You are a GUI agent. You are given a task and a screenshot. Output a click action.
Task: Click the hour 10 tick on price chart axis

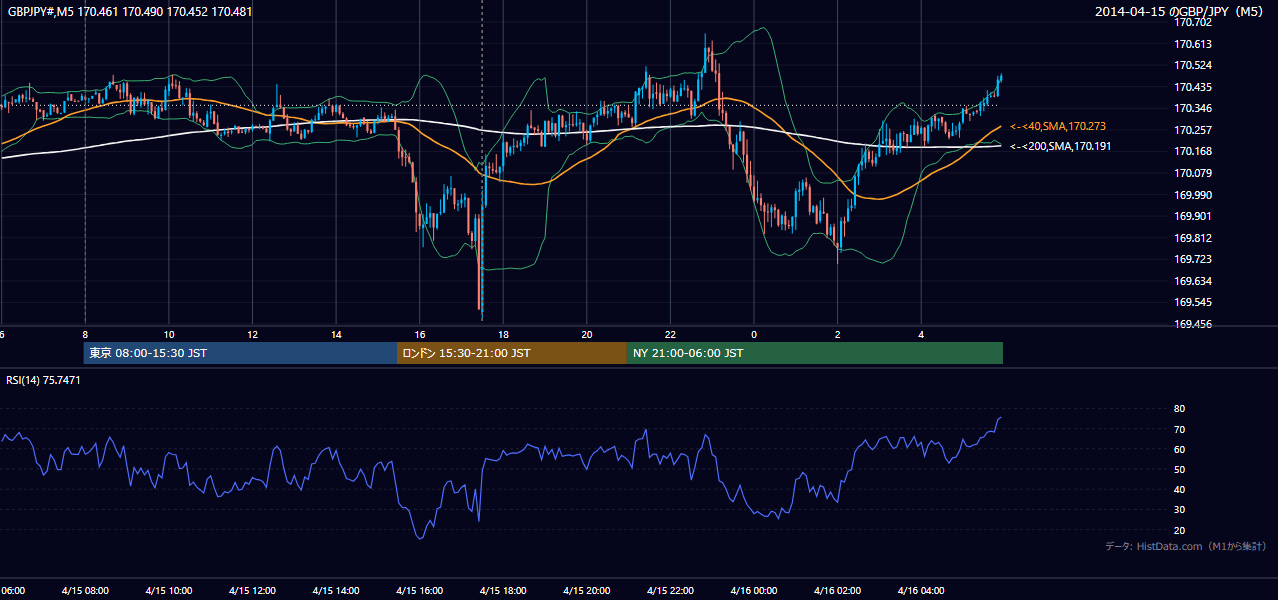pyautogui.click(x=169, y=335)
